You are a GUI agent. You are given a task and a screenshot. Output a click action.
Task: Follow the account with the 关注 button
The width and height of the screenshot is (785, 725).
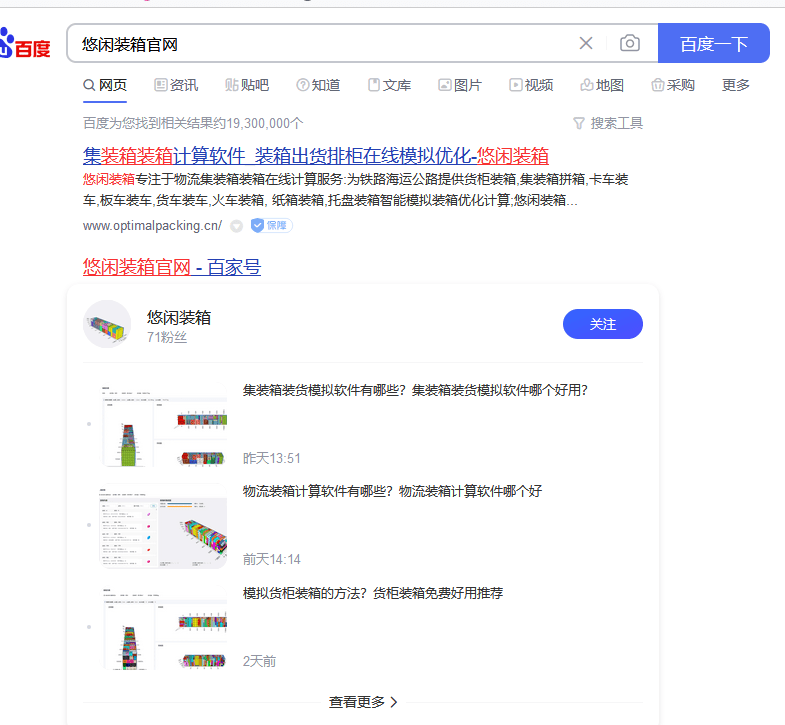coord(603,324)
